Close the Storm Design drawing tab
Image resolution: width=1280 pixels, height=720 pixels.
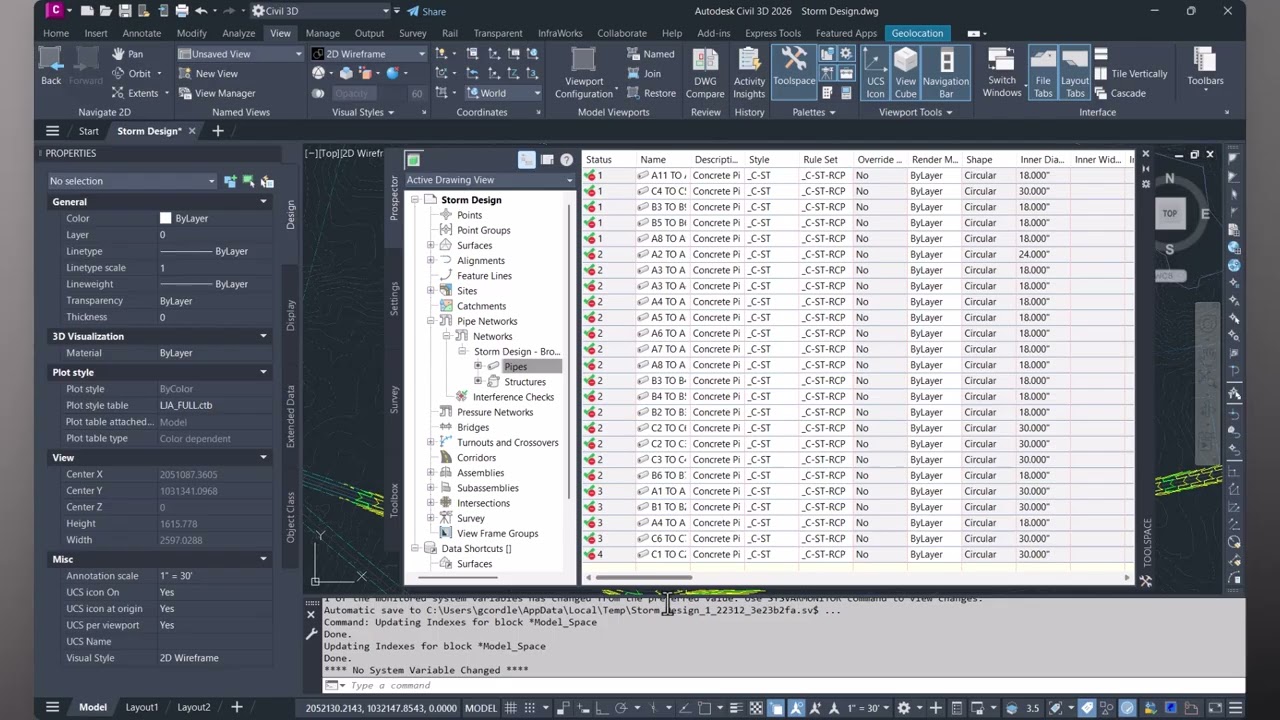click(x=192, y=131)
